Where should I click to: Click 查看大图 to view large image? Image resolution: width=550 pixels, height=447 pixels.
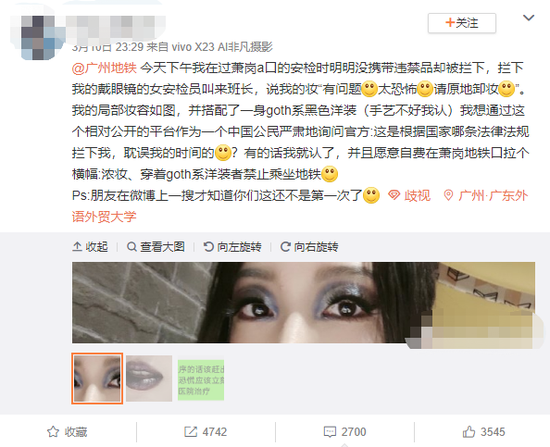click(156, 247)
